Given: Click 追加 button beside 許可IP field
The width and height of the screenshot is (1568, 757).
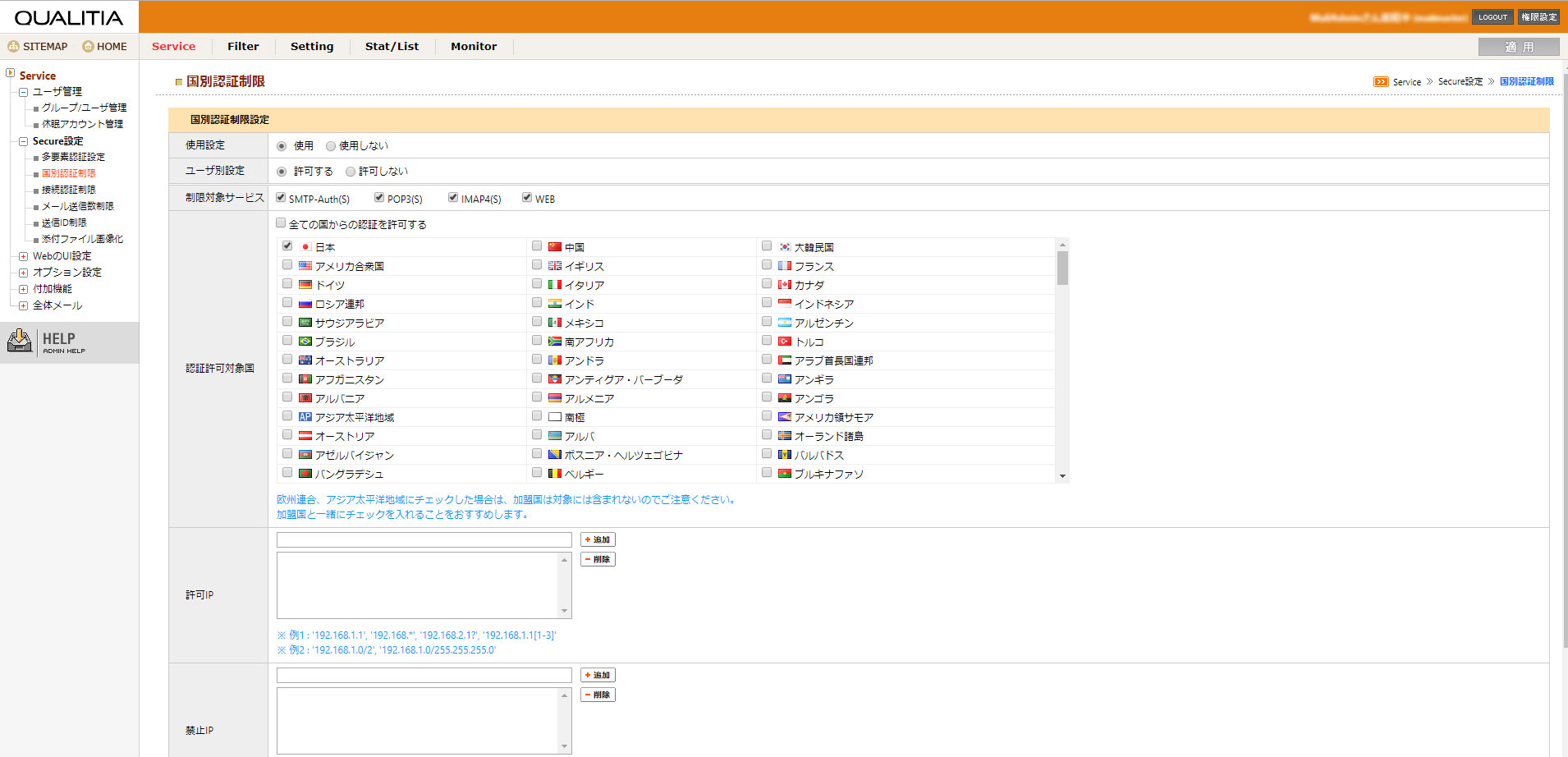Looking at the screenshot, I should [x=598, y=539].
